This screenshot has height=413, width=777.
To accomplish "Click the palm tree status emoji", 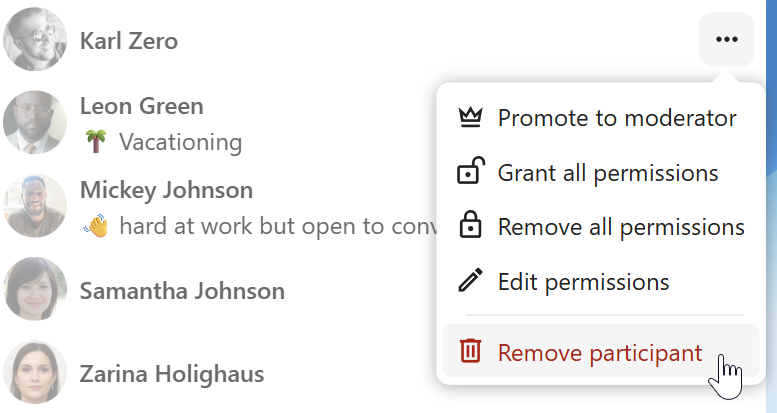I will tap(96, 142).
